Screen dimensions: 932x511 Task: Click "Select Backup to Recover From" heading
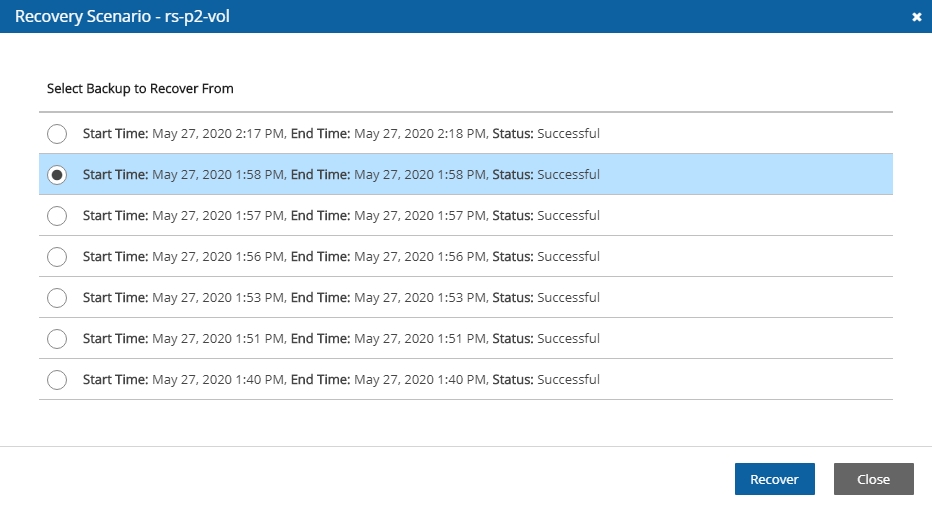(140, 89)
